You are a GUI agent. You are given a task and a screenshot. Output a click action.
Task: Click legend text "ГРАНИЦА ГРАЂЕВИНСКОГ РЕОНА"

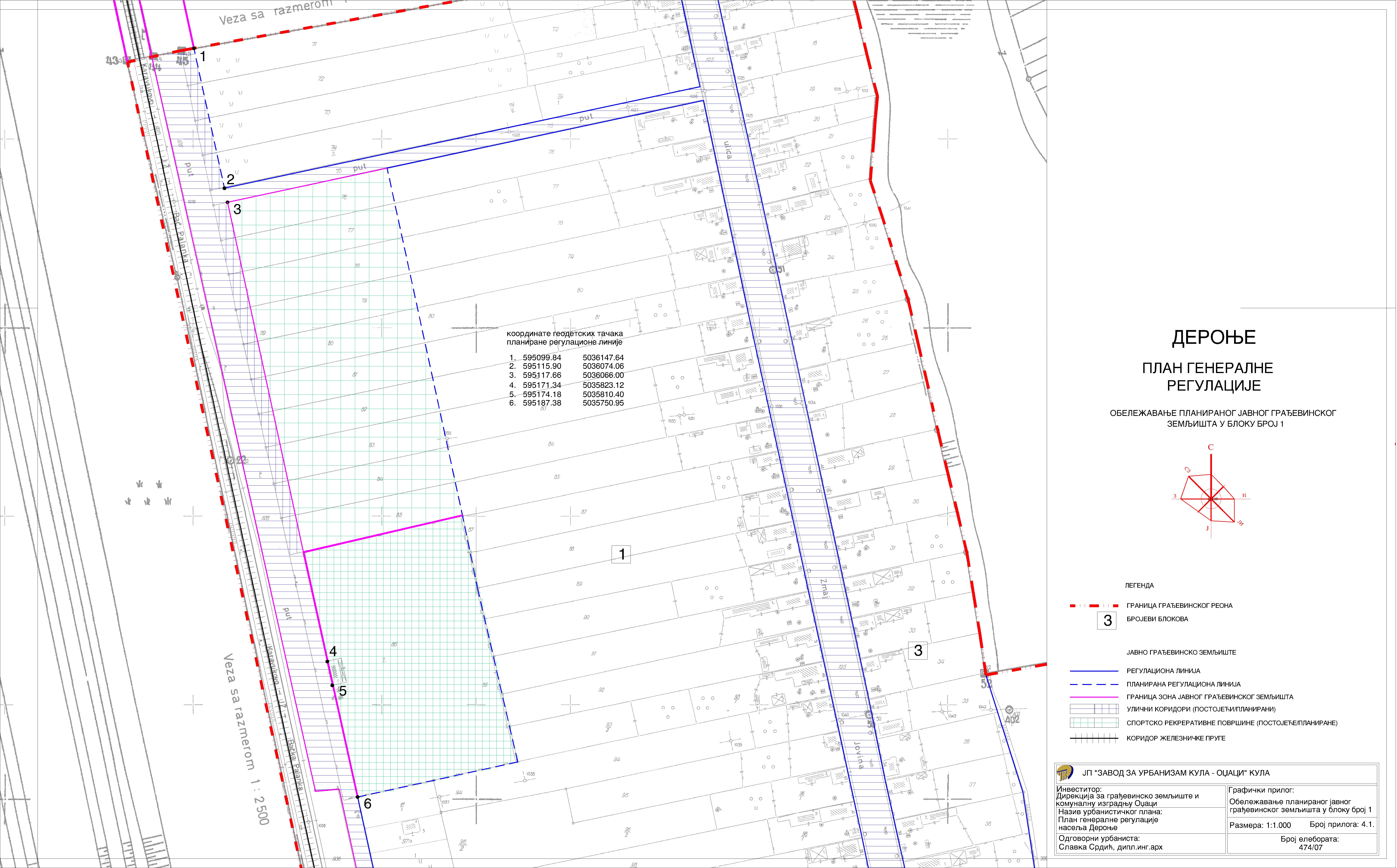1179,606
